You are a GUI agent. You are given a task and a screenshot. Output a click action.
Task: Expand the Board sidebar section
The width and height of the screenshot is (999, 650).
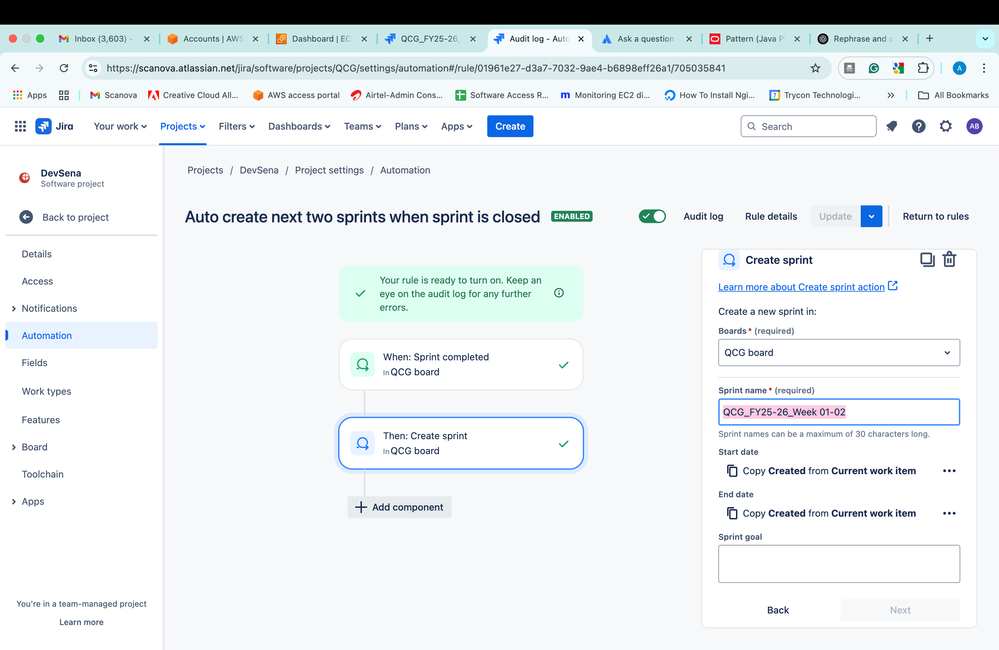click(x=13, y=447)
